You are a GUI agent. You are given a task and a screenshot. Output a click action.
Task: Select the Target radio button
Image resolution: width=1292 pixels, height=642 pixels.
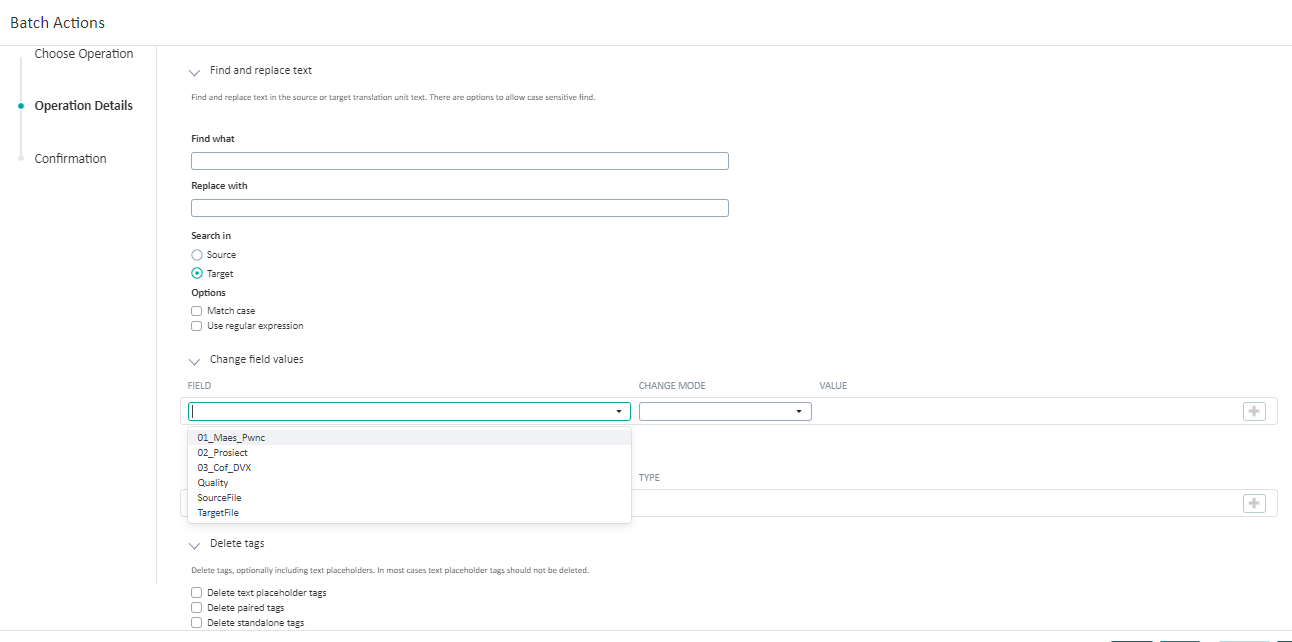click(x=197, y=273)
